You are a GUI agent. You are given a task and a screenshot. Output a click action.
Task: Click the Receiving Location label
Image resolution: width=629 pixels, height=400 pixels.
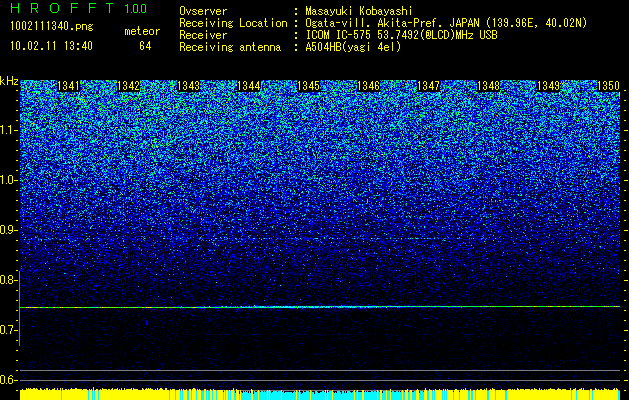233,23
